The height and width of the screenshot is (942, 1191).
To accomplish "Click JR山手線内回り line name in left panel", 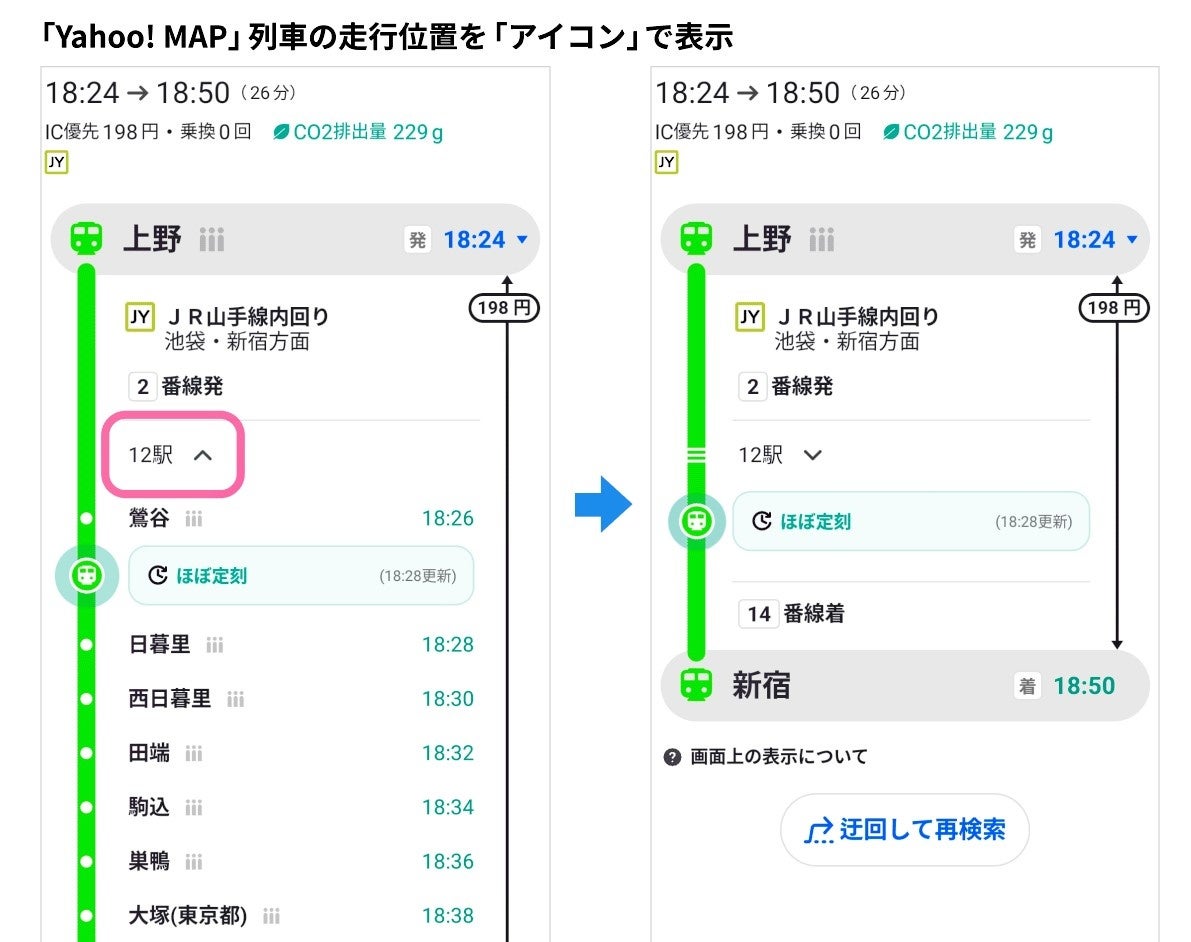I will tap(248, 316).
